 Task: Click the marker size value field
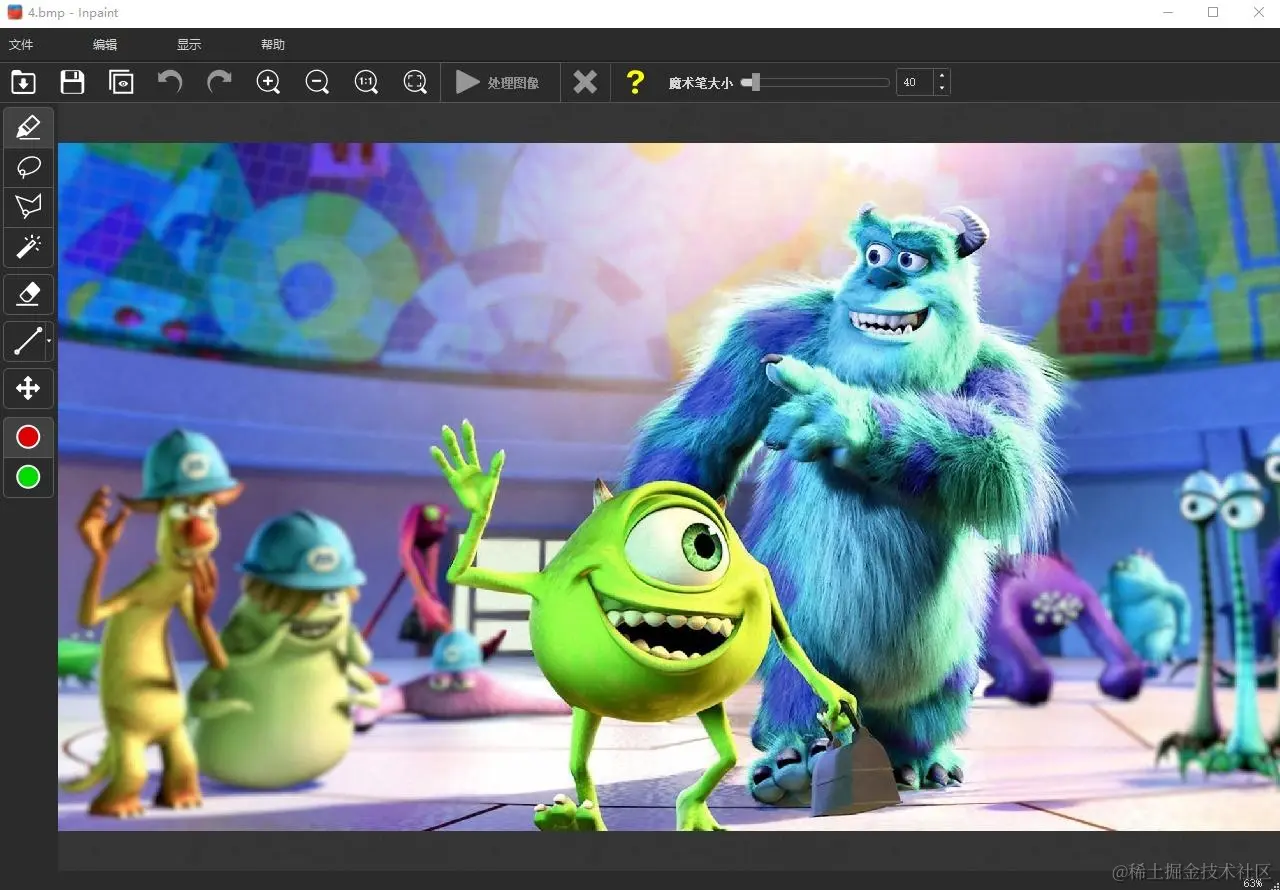coord(915,82)
